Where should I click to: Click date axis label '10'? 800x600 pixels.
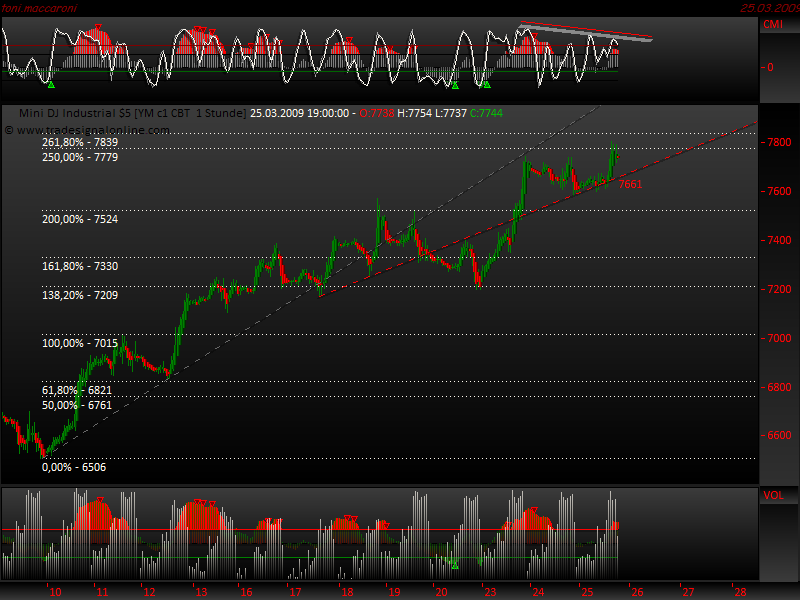tap(55, 592)
